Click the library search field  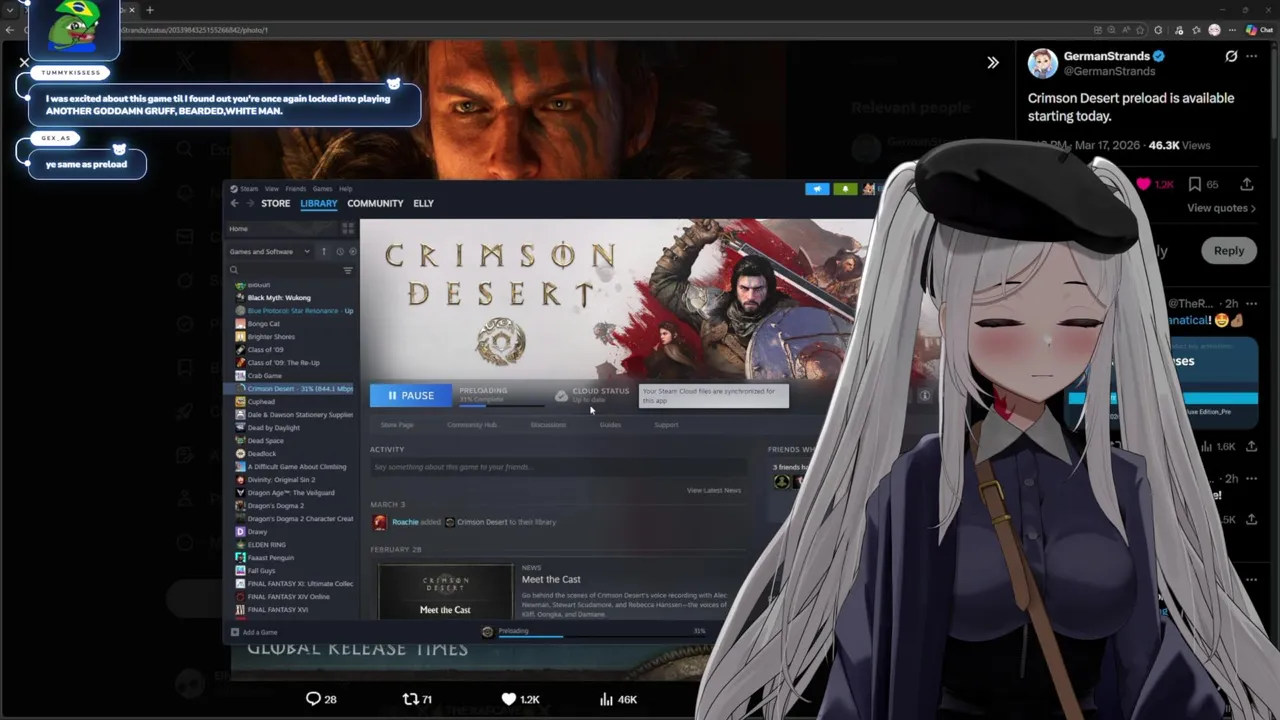(x=285, y=270)
